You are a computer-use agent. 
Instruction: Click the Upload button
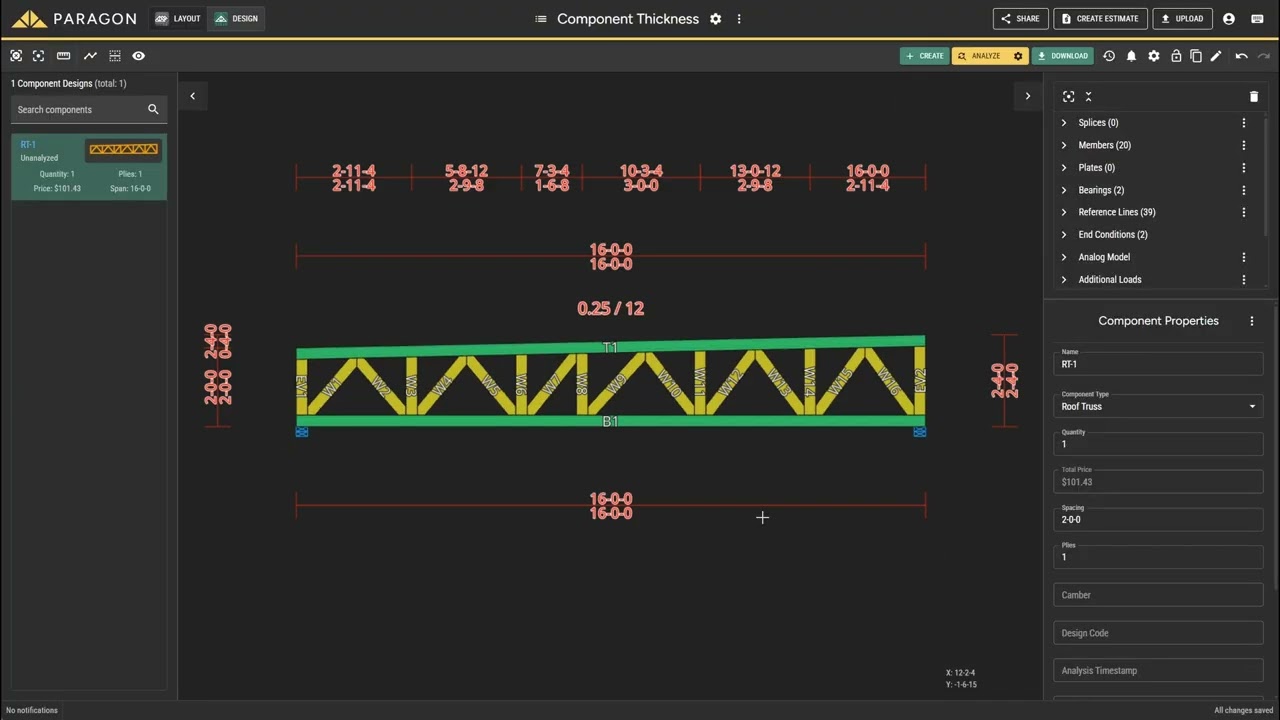1182,19
